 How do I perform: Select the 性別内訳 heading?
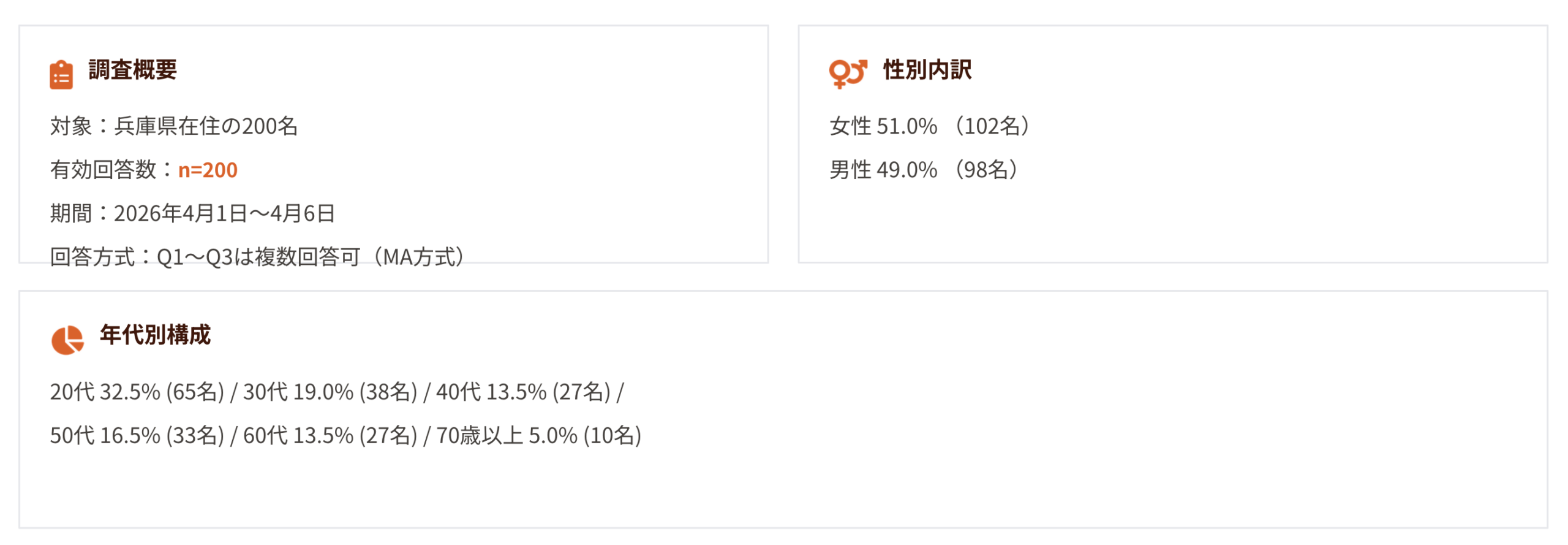pos(927,70)
